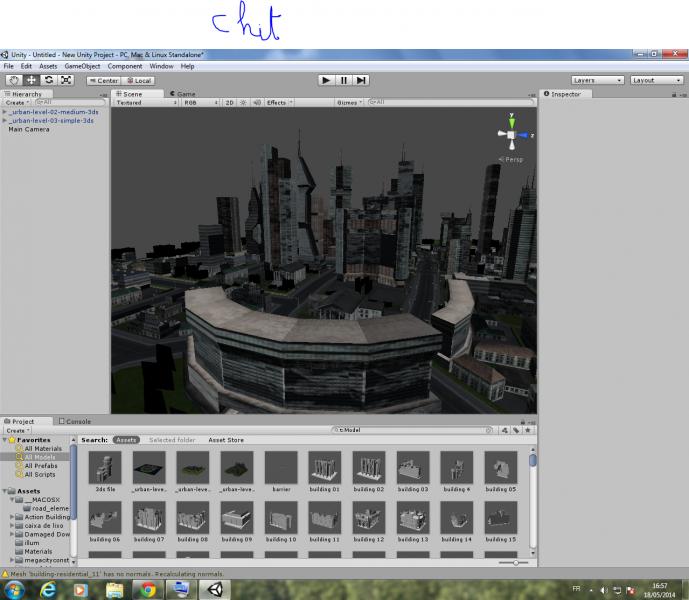The height and width of the screenshot is (600, 689).
Task: Click the Pause button
Action: coord(344,80)
